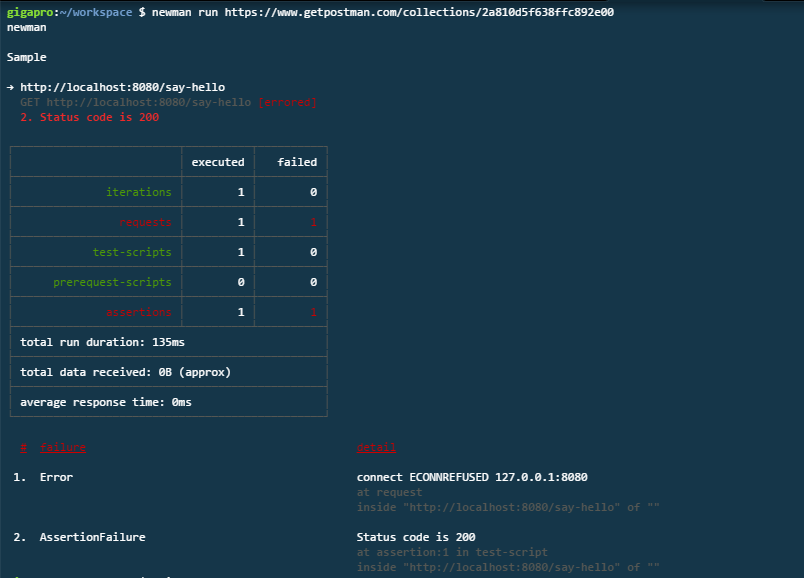
Task: Select the red 'requests' row label
Action: (145, 222)
